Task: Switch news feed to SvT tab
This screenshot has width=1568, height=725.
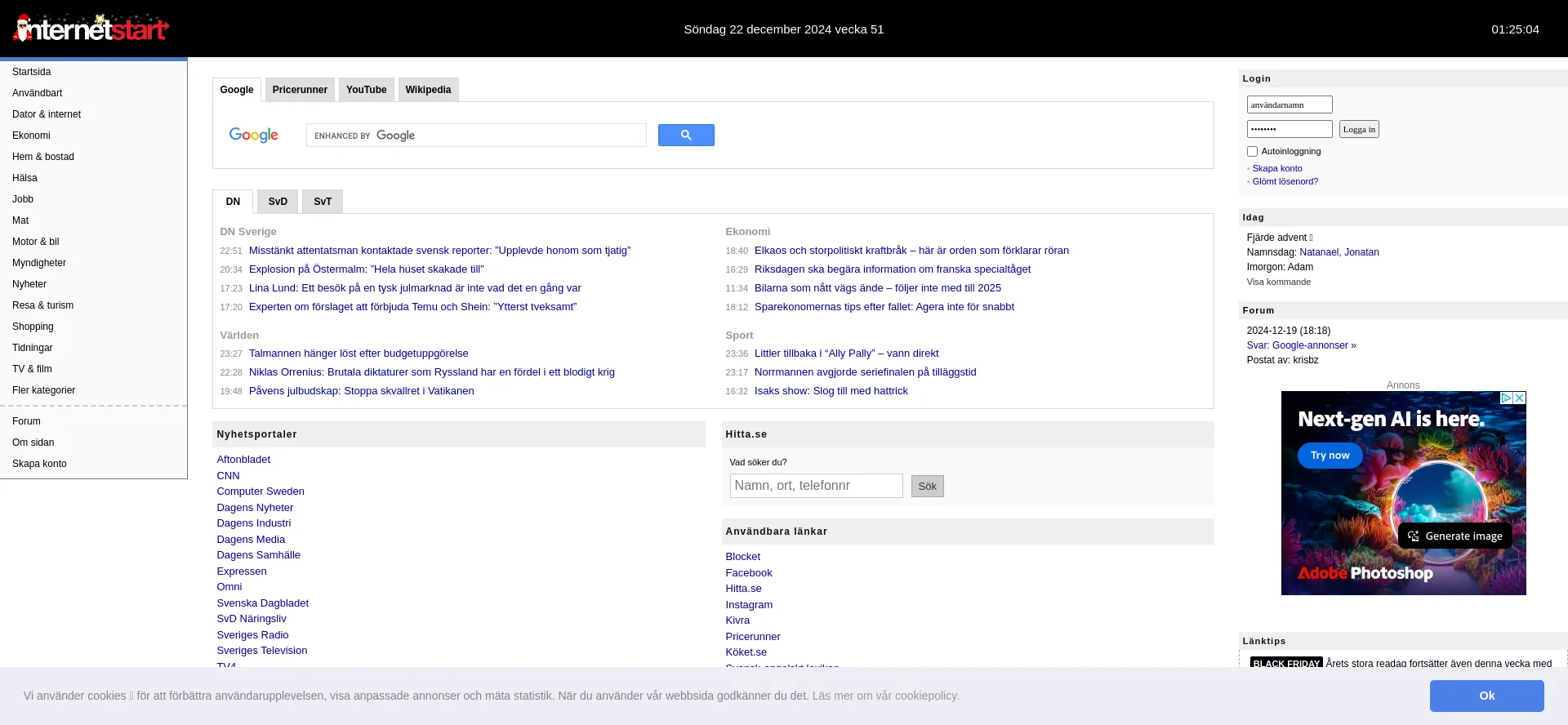Action: [x=323, y=202]
